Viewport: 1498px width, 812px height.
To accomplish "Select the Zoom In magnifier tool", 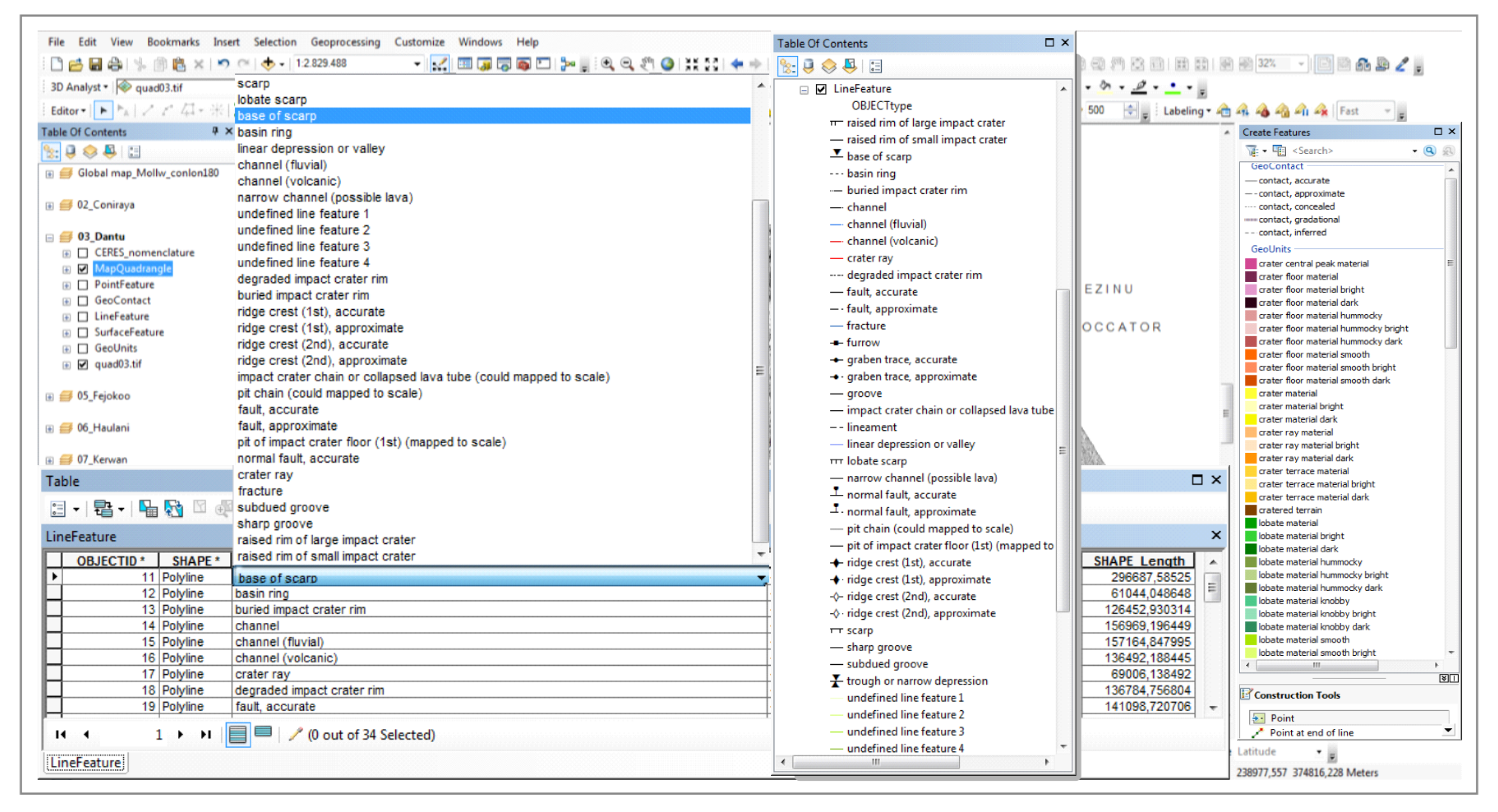I will tap(607, 64).
